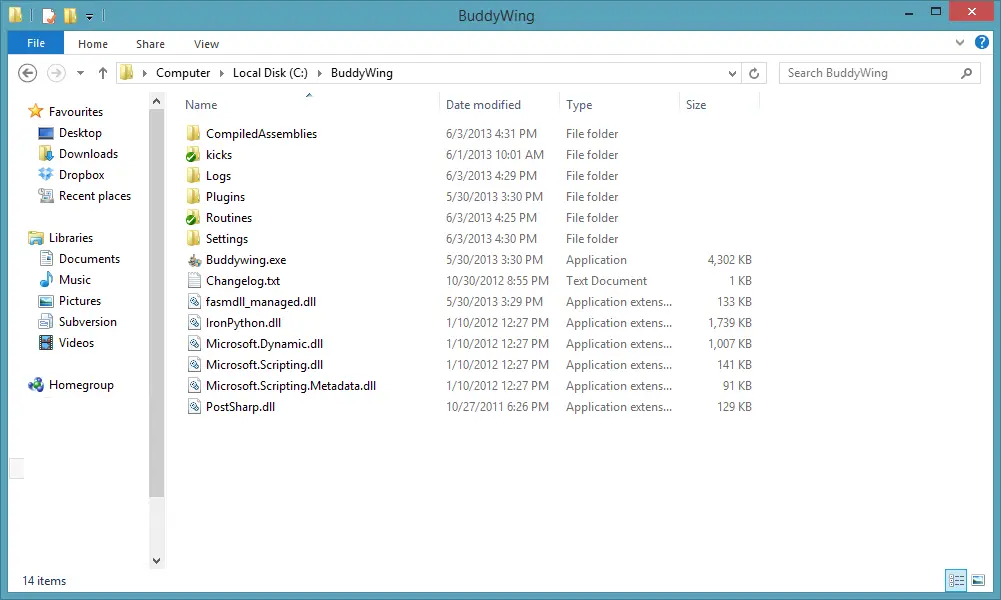The image size is (1001, 600).
Task: Click the Search BuddyWing input field
Action: pyautogui.click(x=870, y=73)
